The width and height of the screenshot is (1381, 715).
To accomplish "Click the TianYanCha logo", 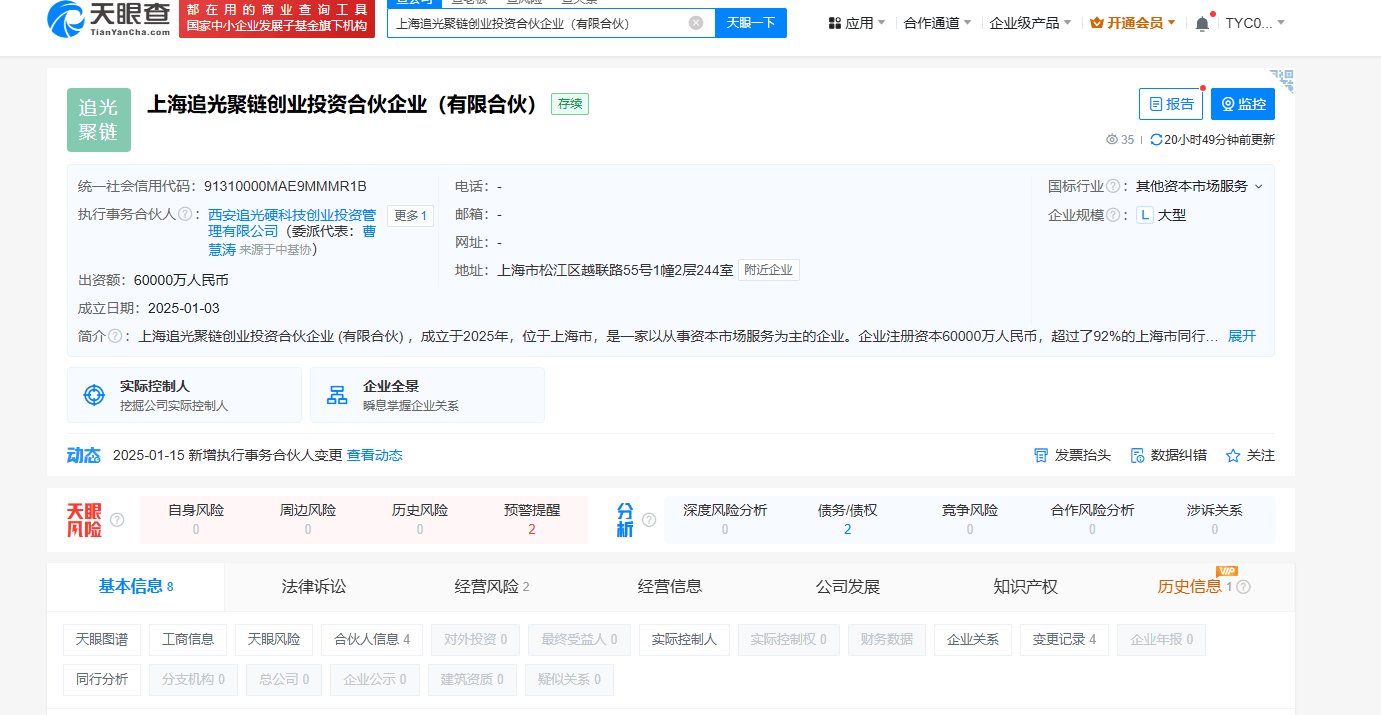I will (108, 18).
